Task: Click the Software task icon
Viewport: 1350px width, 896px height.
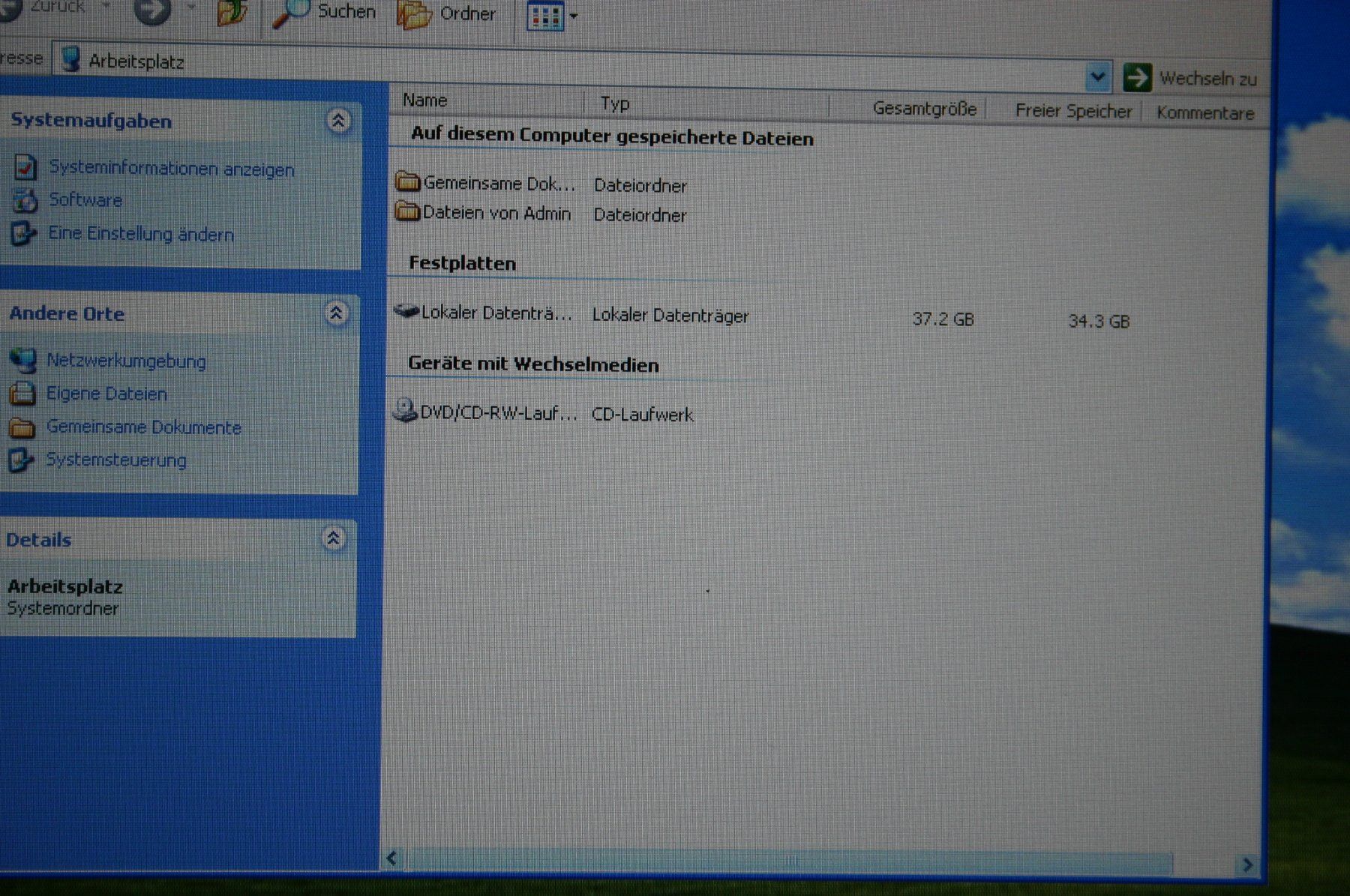Action: (25, 200)
